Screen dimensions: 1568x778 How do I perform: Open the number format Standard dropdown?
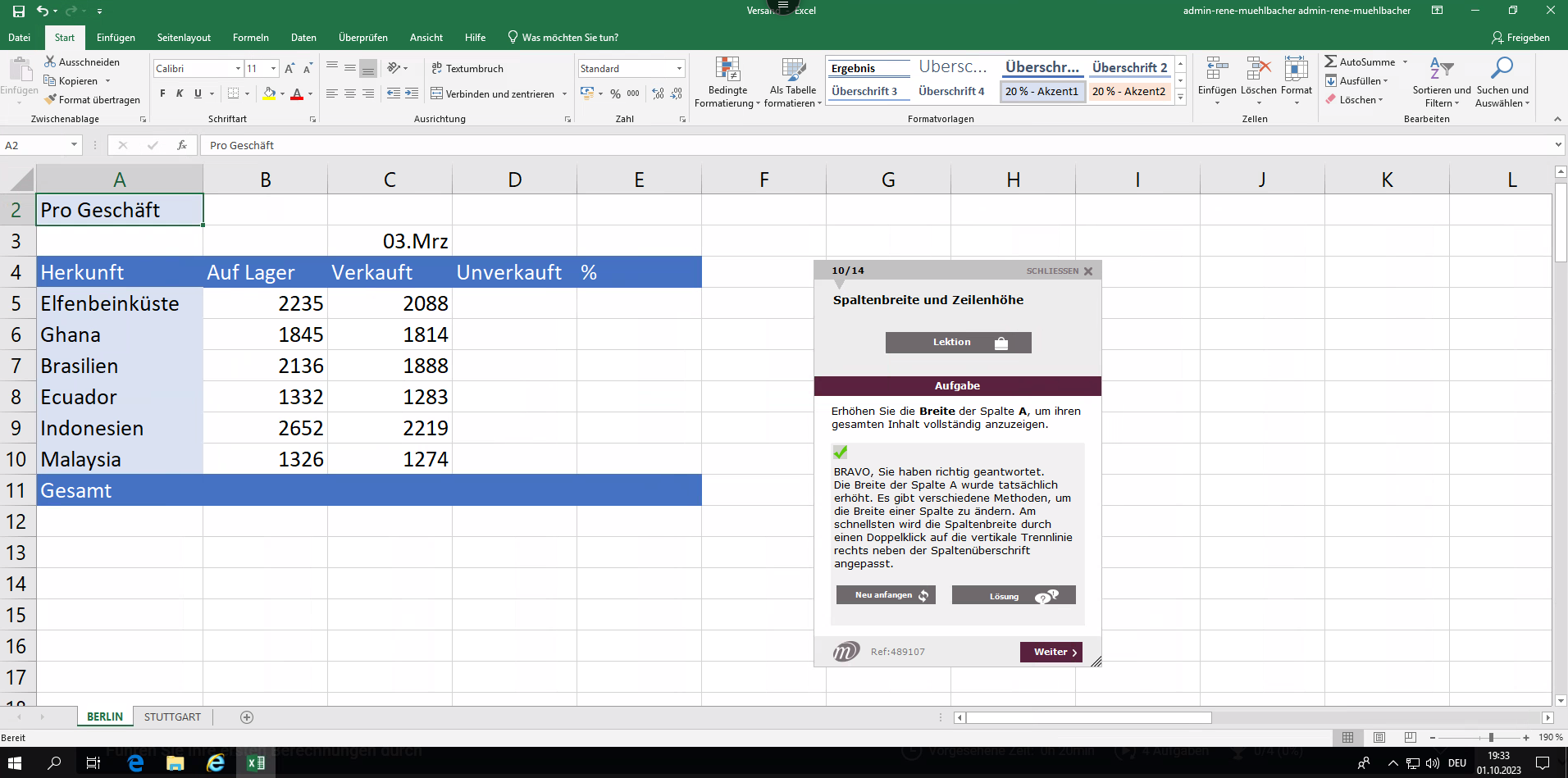(x=679, y=69)
